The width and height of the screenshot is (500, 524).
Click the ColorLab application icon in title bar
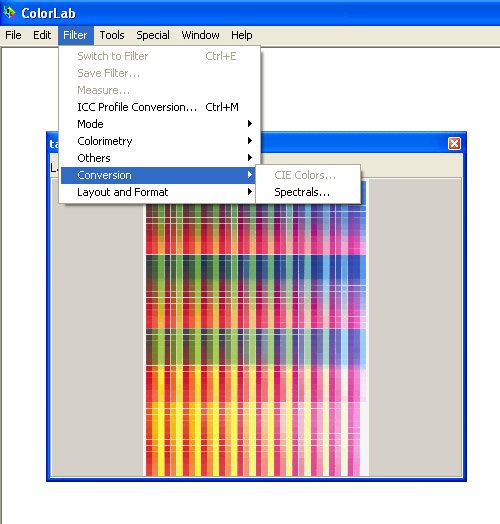pos(10,12)
